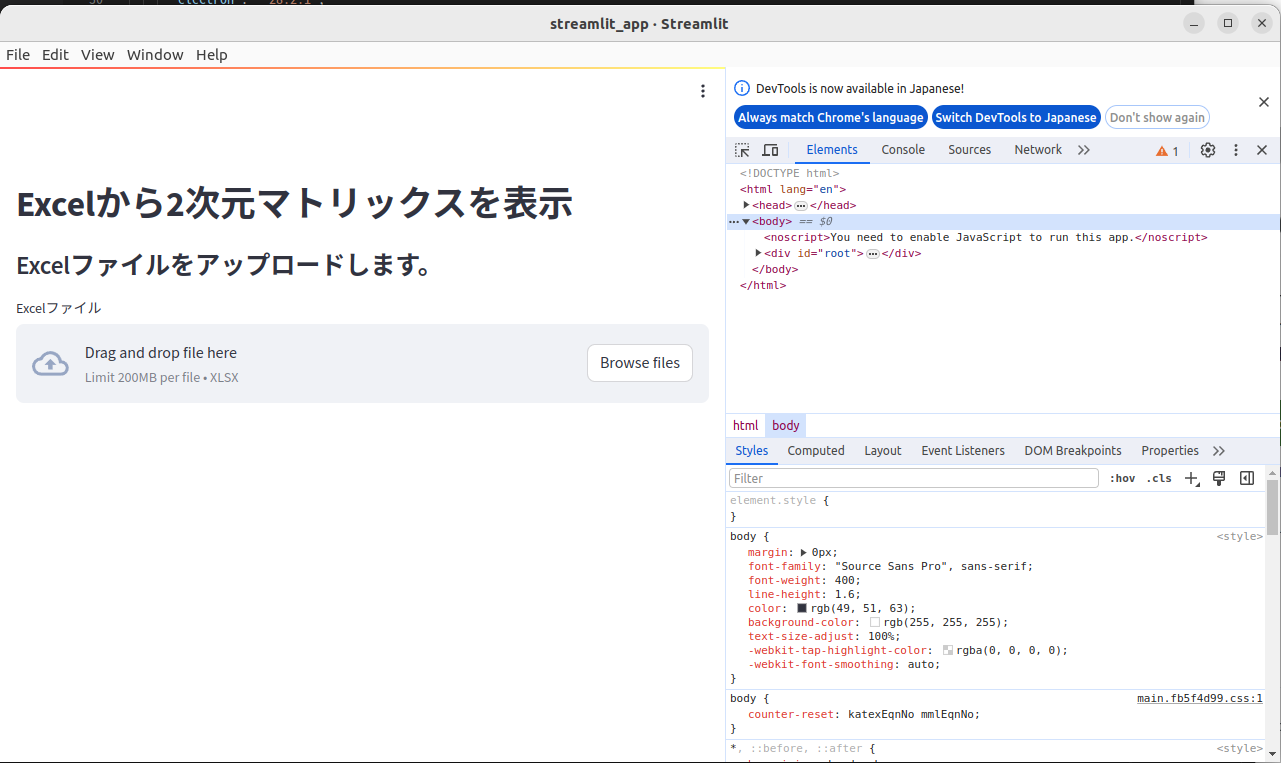Expand the margin shorthand property triangle
The image size is (1281, 763).
coord(804,552)
